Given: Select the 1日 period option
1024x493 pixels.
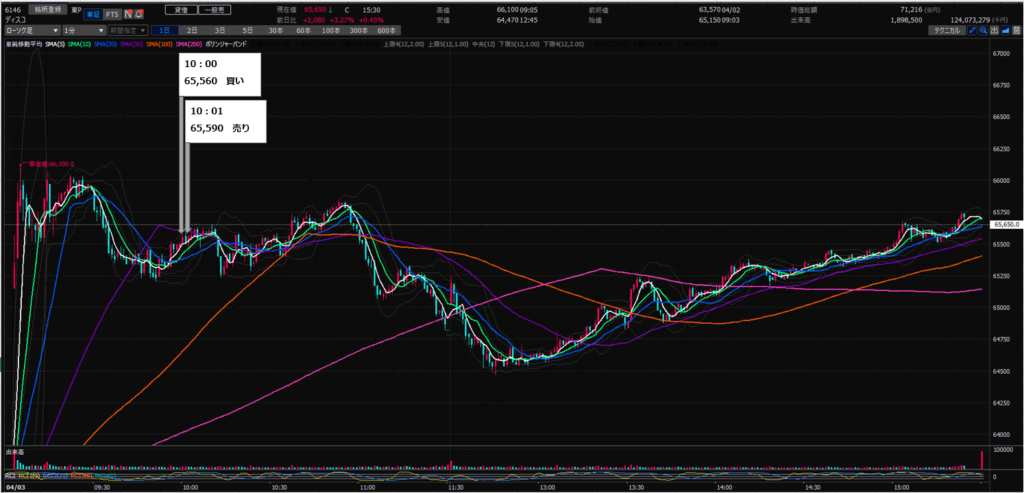Looking at the screenshot, I should tap(162, 31).
